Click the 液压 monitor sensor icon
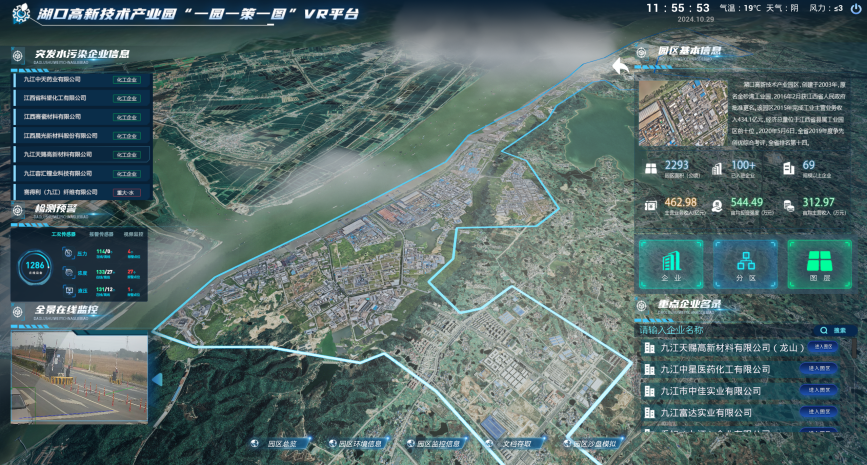This screenshot has width=867, height=465. (69, 290)
